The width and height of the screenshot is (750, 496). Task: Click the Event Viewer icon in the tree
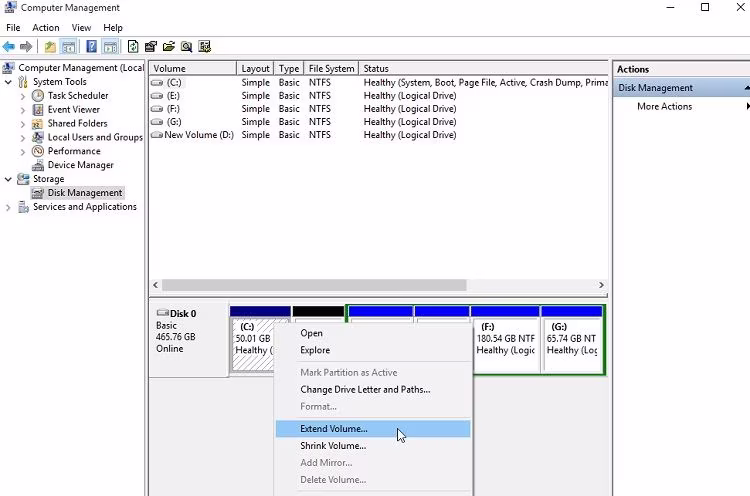point(38,110)
